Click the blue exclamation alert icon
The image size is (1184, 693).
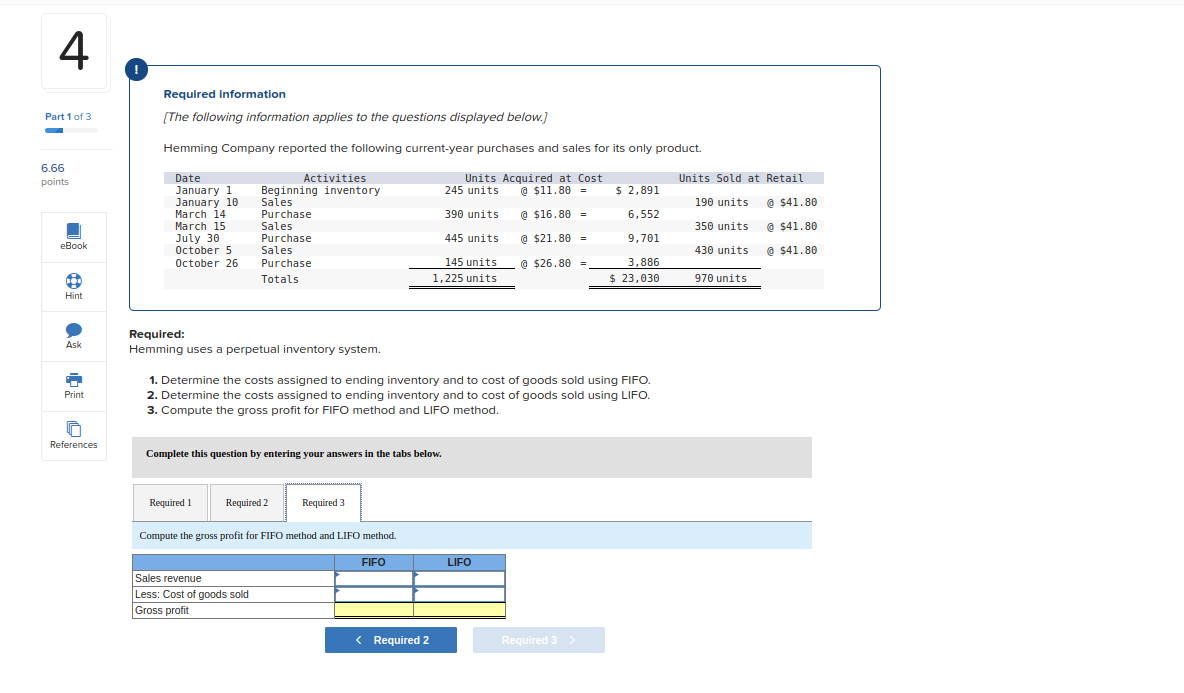136,69
